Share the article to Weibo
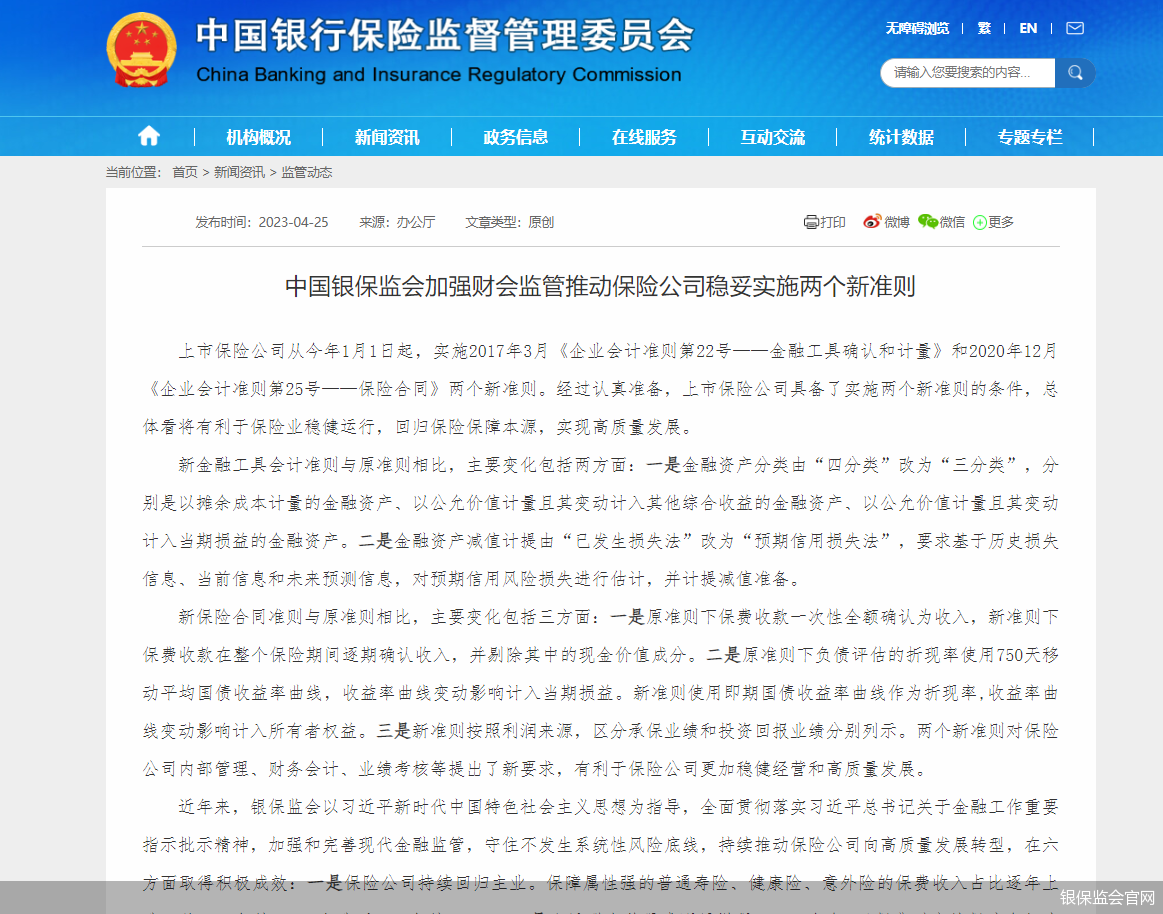The image size is (1163, 914). pos(886,222)
